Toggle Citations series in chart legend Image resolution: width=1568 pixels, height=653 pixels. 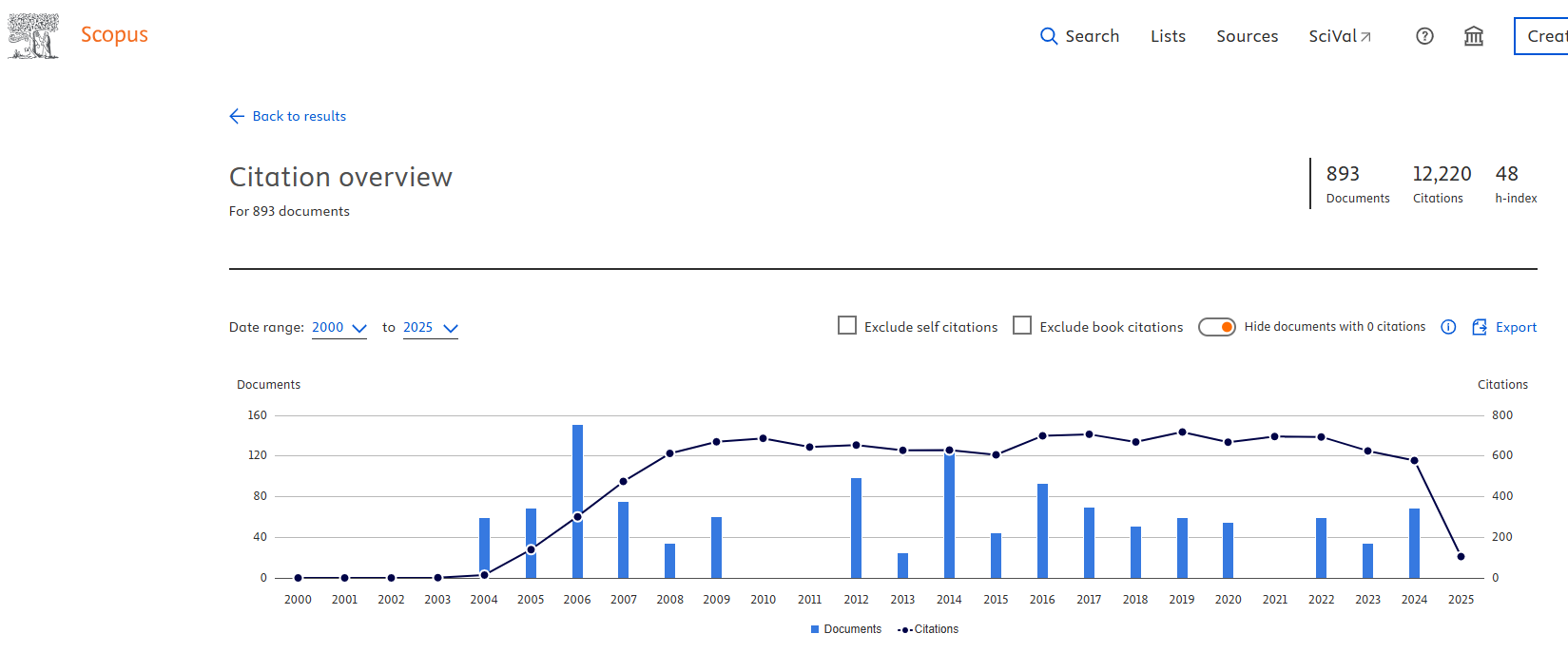click(x=929, y=629)
